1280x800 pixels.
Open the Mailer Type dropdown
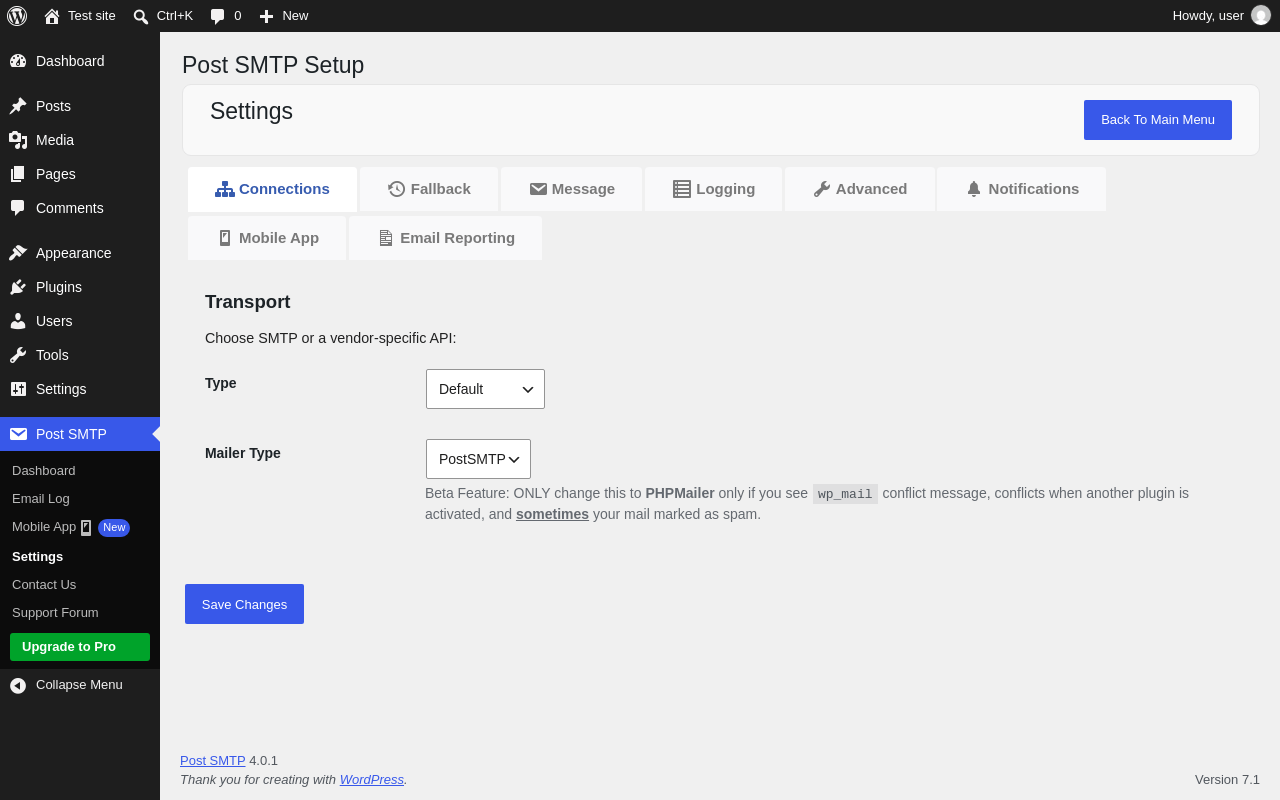[478, 459]
